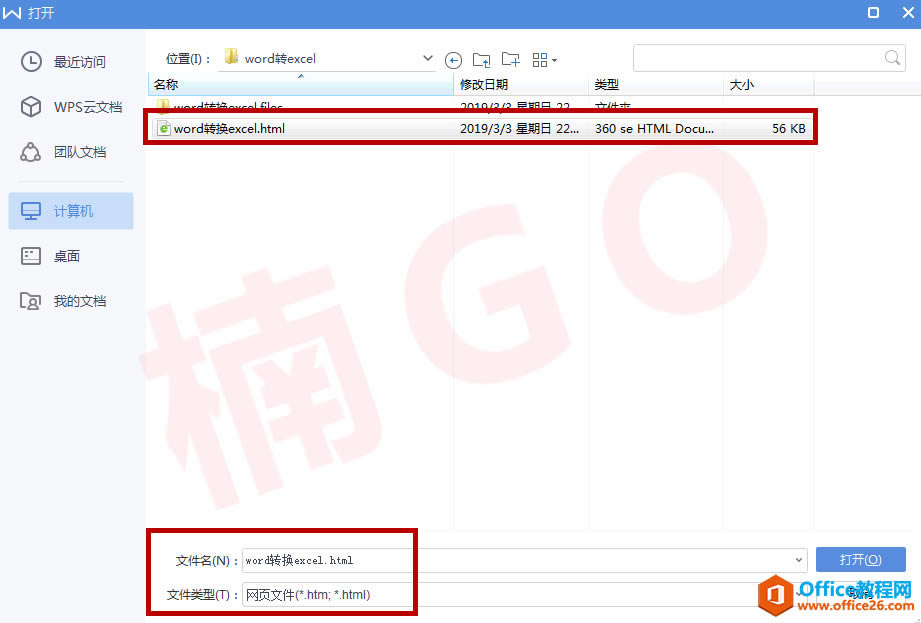Viewport: 921px width, 623px height.
Task: Open the view mode grid dropdown
Action: (x=544, y=59)
